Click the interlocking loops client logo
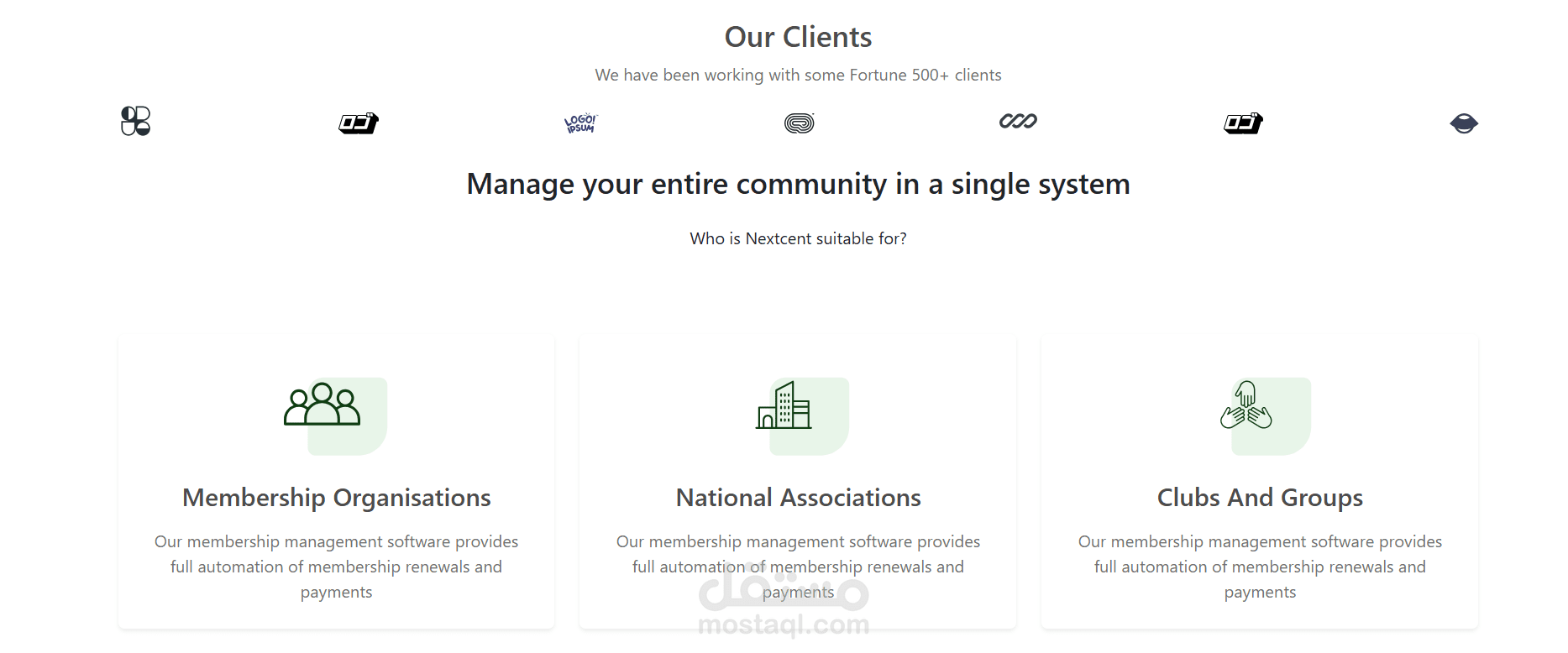1568x653 pixels. (x=1018, y=121)
